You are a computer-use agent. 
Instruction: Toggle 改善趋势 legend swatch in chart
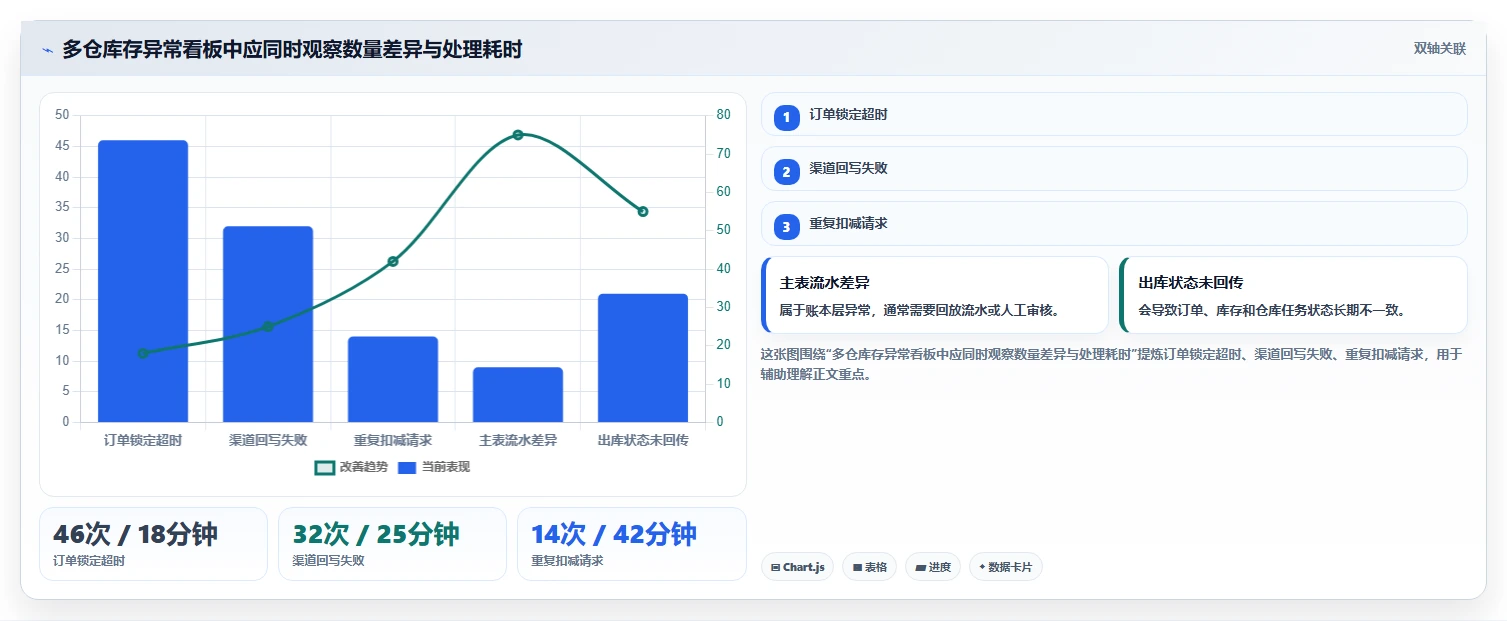(324, 467)
